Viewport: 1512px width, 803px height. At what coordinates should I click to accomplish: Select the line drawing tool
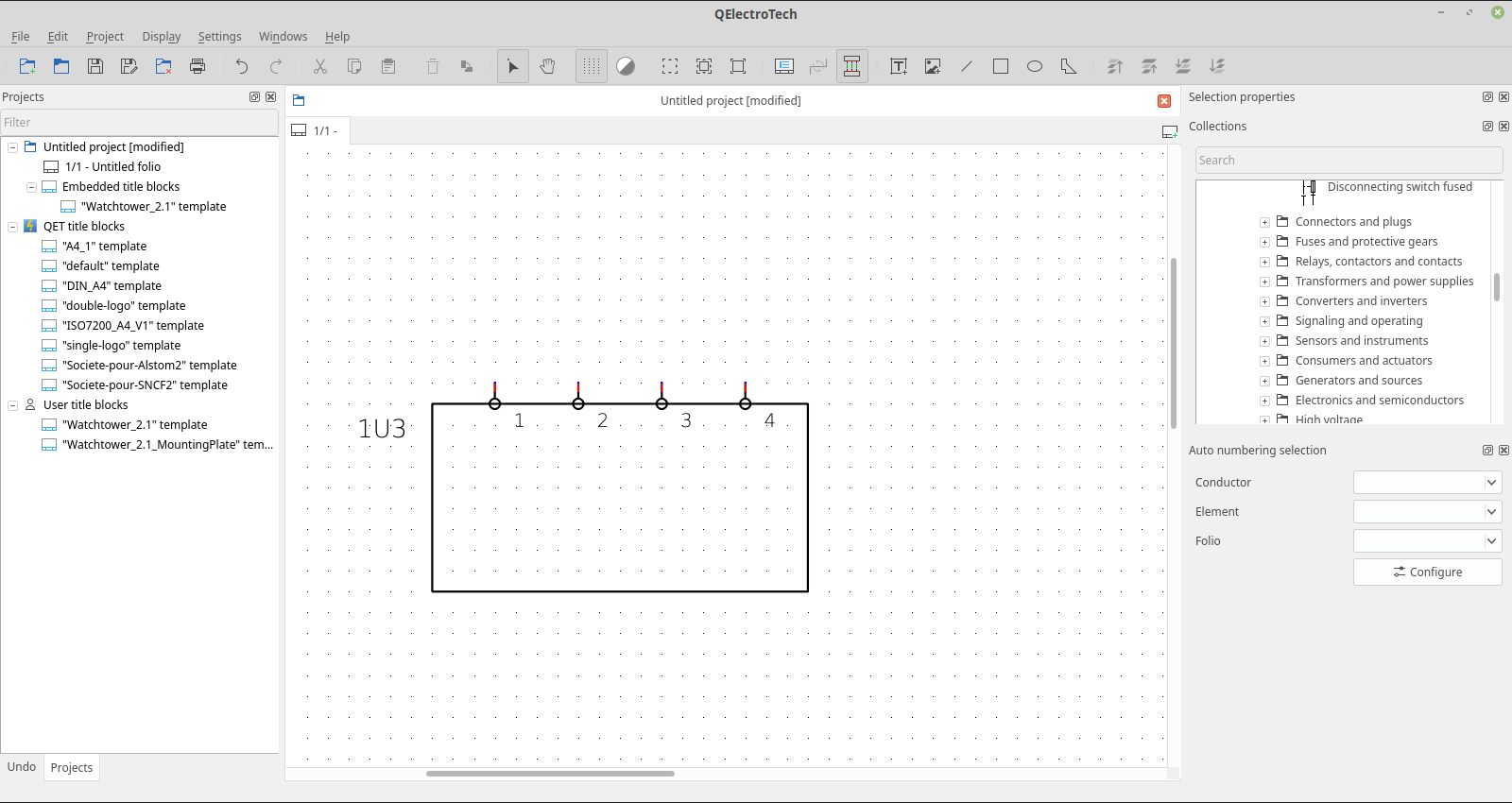pyautogui.click(x=967, y=66)
